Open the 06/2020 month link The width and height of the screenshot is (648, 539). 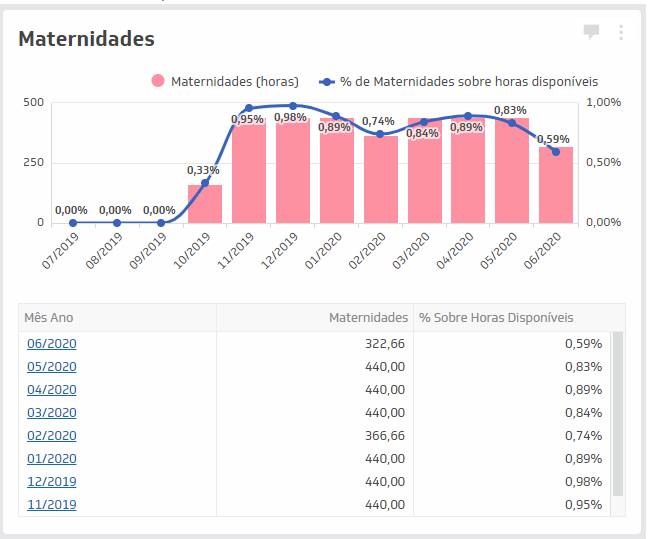tap(52, 343)
